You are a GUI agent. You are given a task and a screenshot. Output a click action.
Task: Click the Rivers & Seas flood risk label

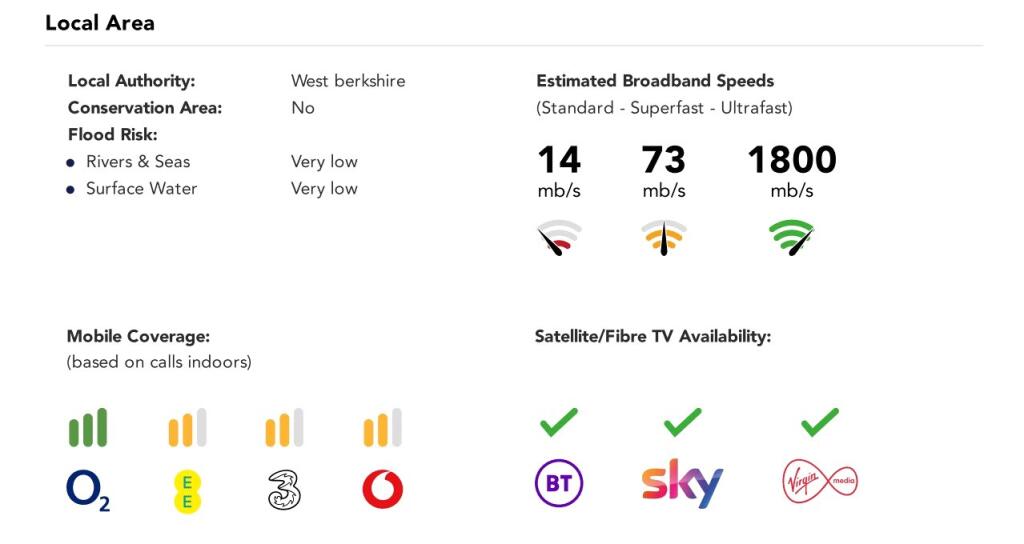tap(137, 161)
